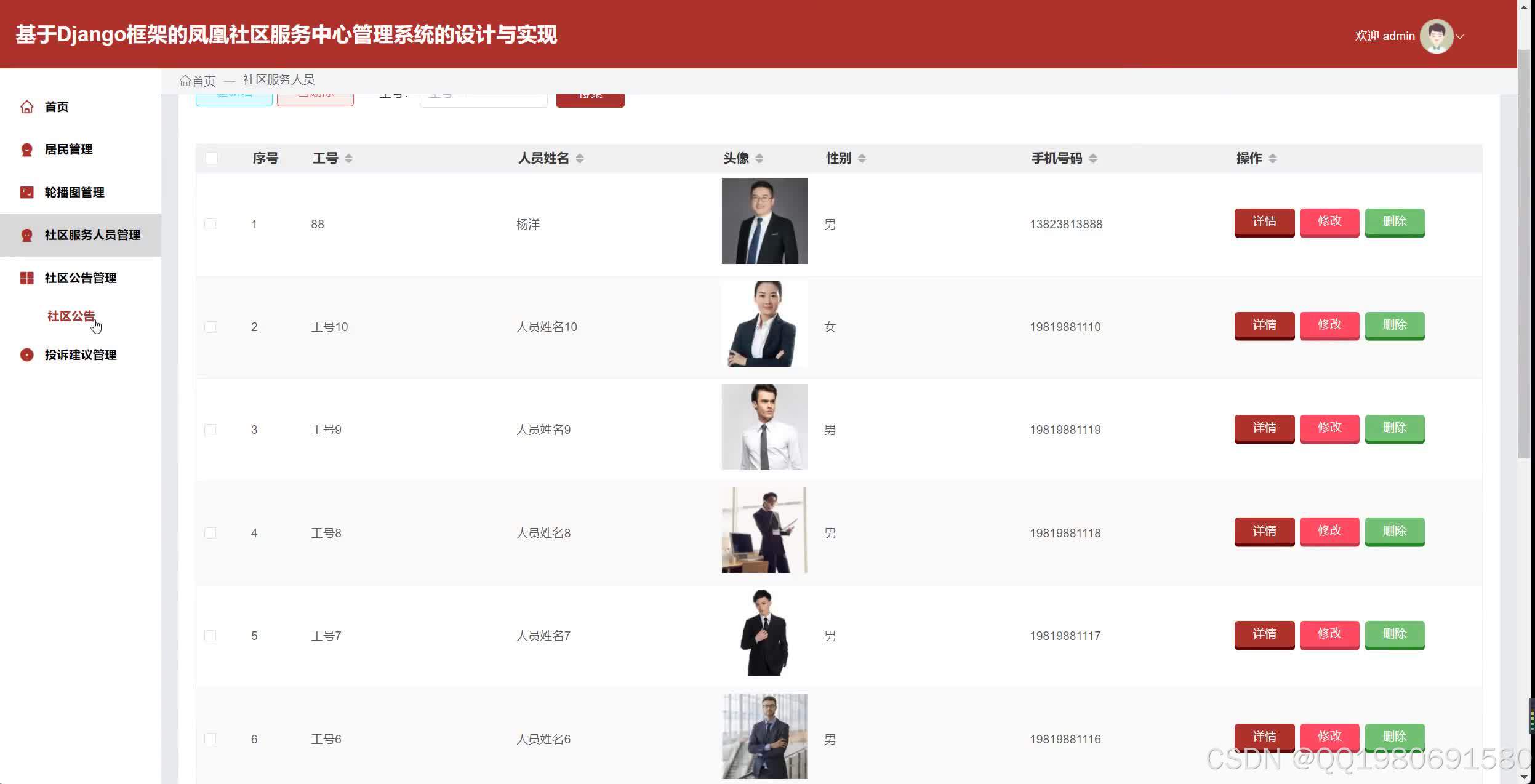Image resolution: width=1535 pixels, height=784 pixels.
Task: Check the row checkbox for 杨洋
Action: [210, 224]
